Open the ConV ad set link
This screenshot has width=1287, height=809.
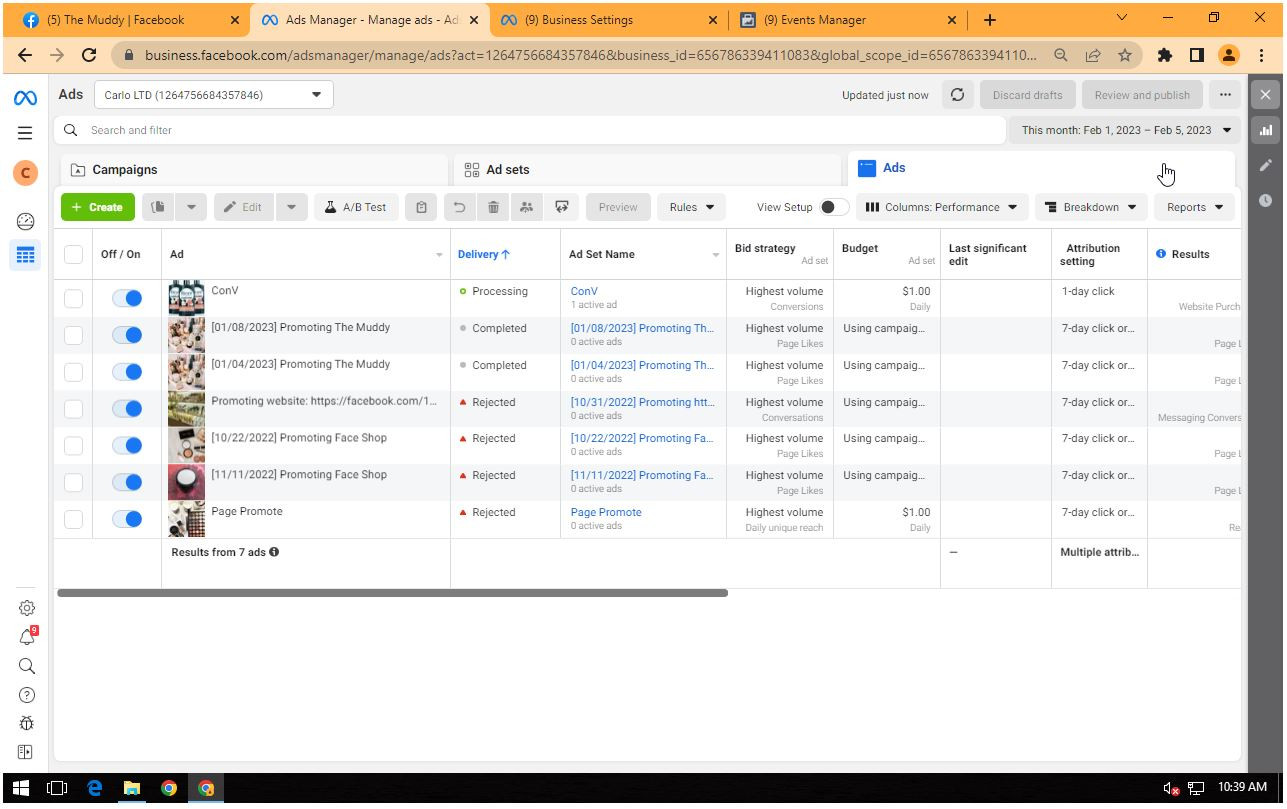tap(584, 291)
